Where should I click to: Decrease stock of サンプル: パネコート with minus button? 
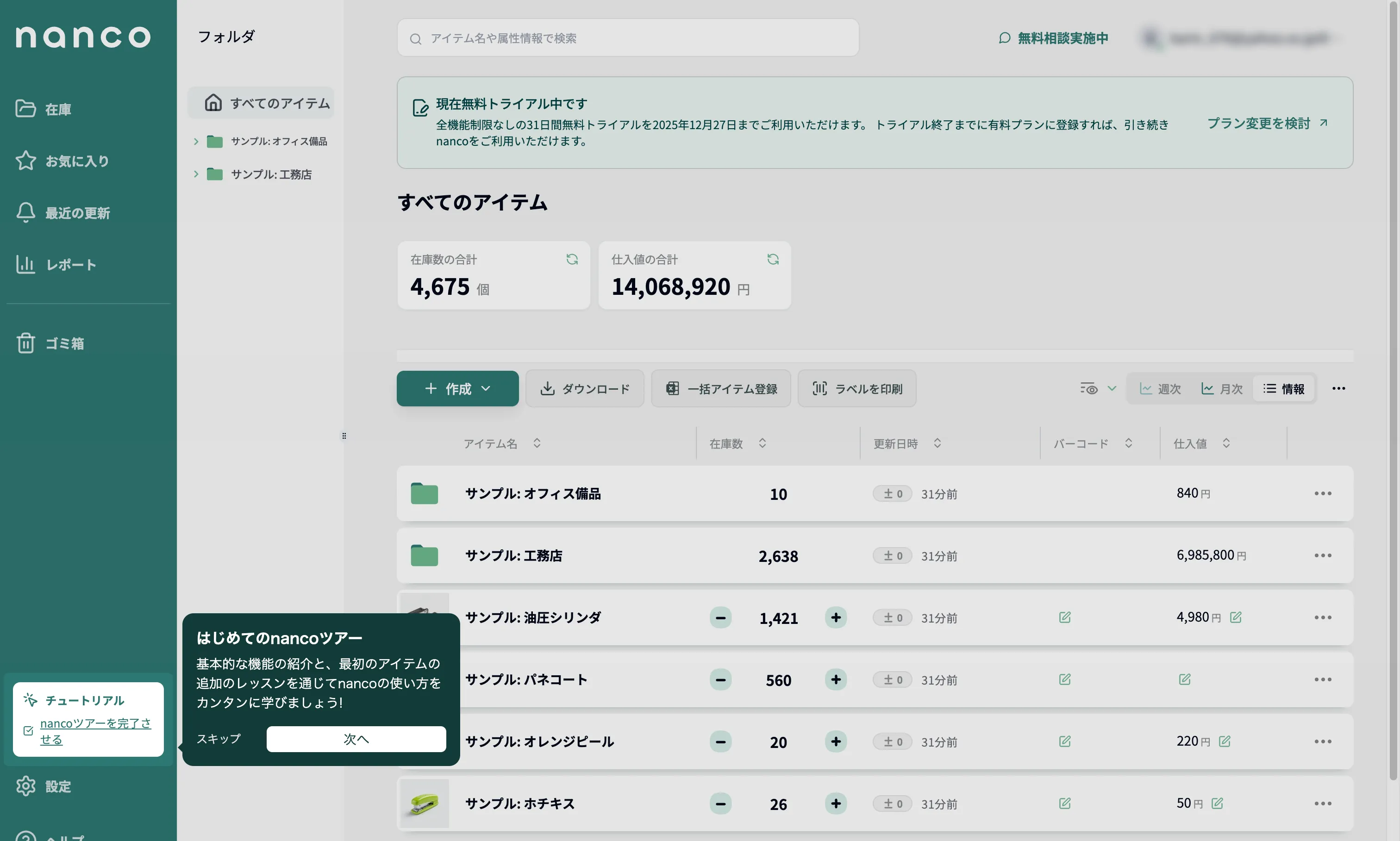point(720,679)
